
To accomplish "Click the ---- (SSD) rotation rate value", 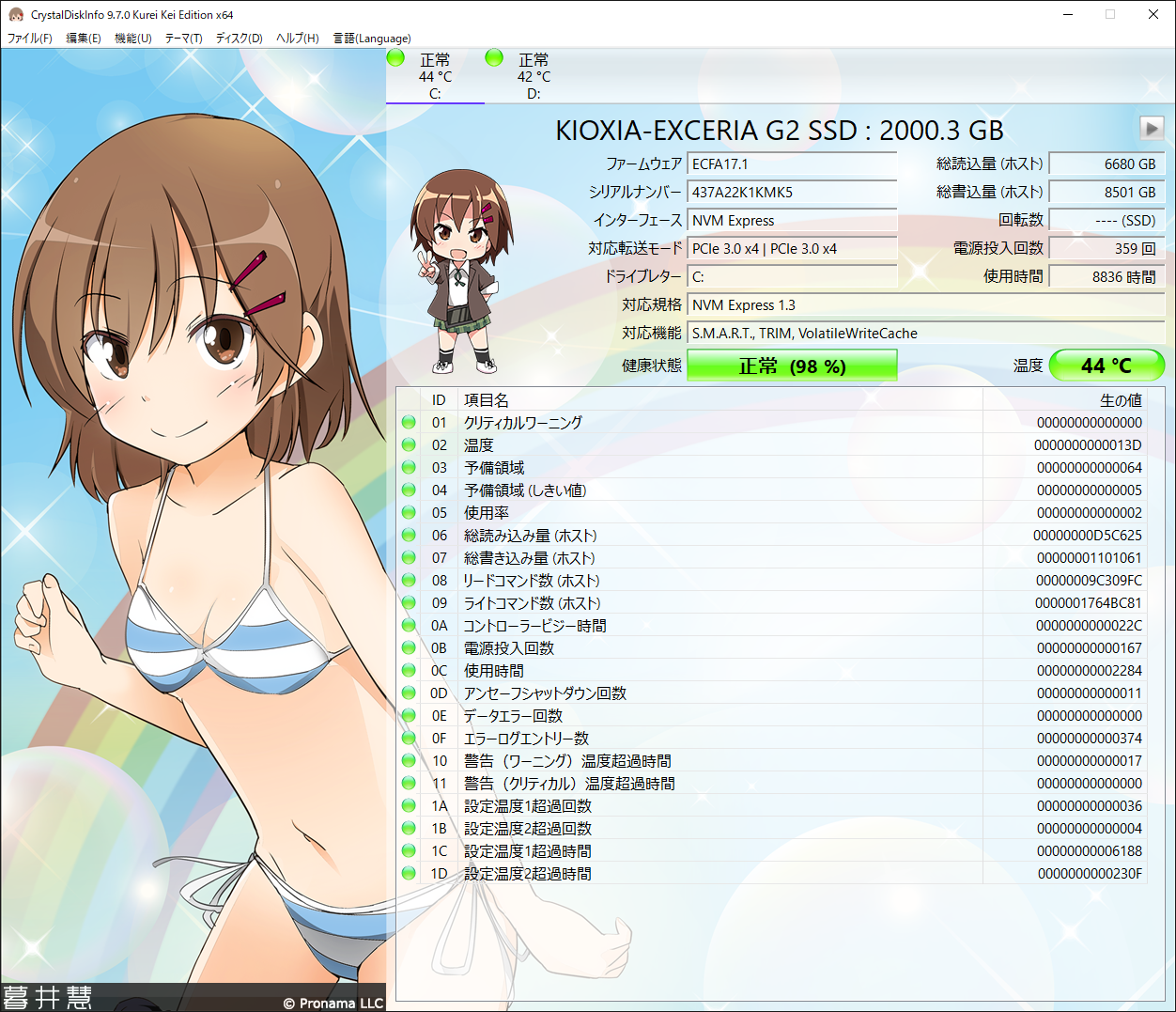I will (x=1106, y=221).
